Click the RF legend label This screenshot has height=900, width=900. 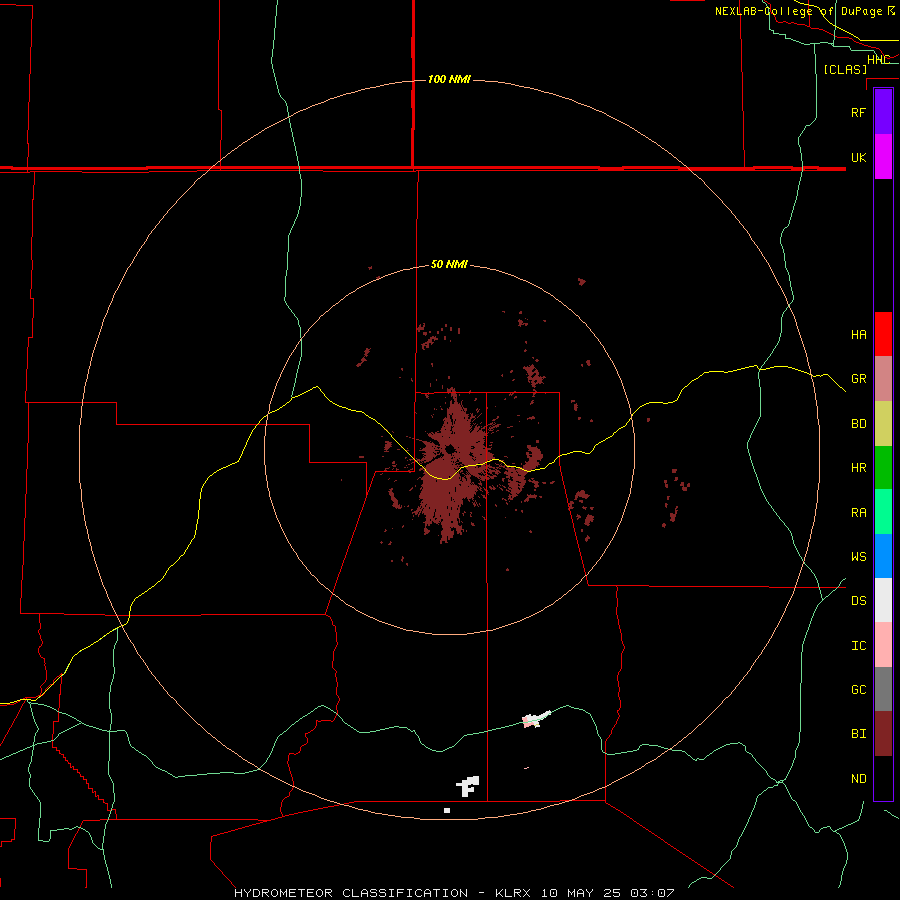[858, 113]
